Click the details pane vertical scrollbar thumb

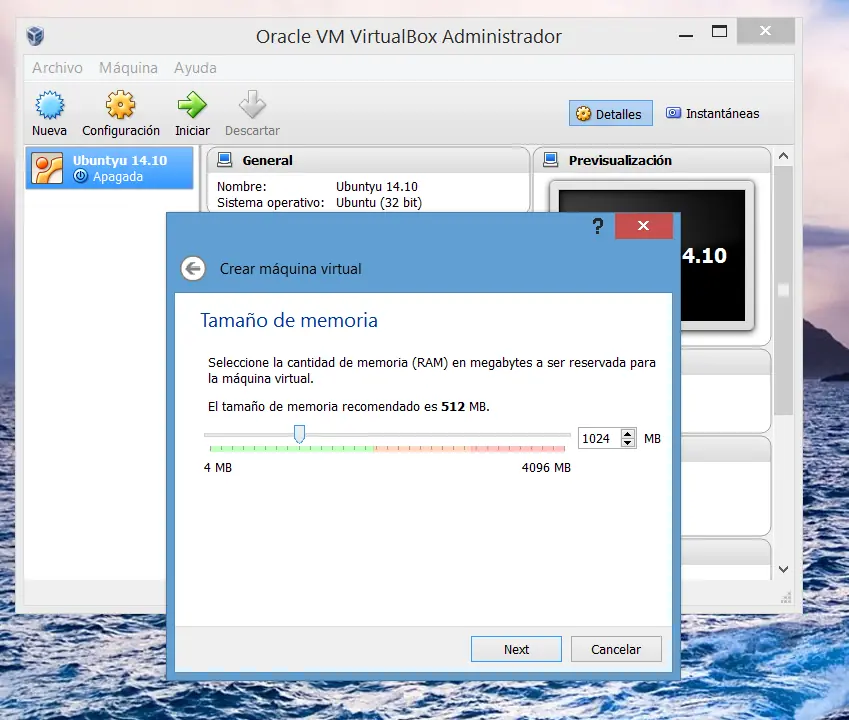pyautogui.click(x=783, y=291)
